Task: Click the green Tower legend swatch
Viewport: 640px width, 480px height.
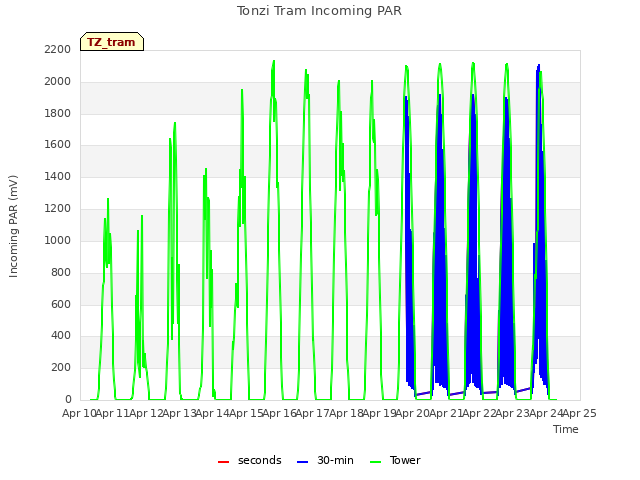Action: 375,462
